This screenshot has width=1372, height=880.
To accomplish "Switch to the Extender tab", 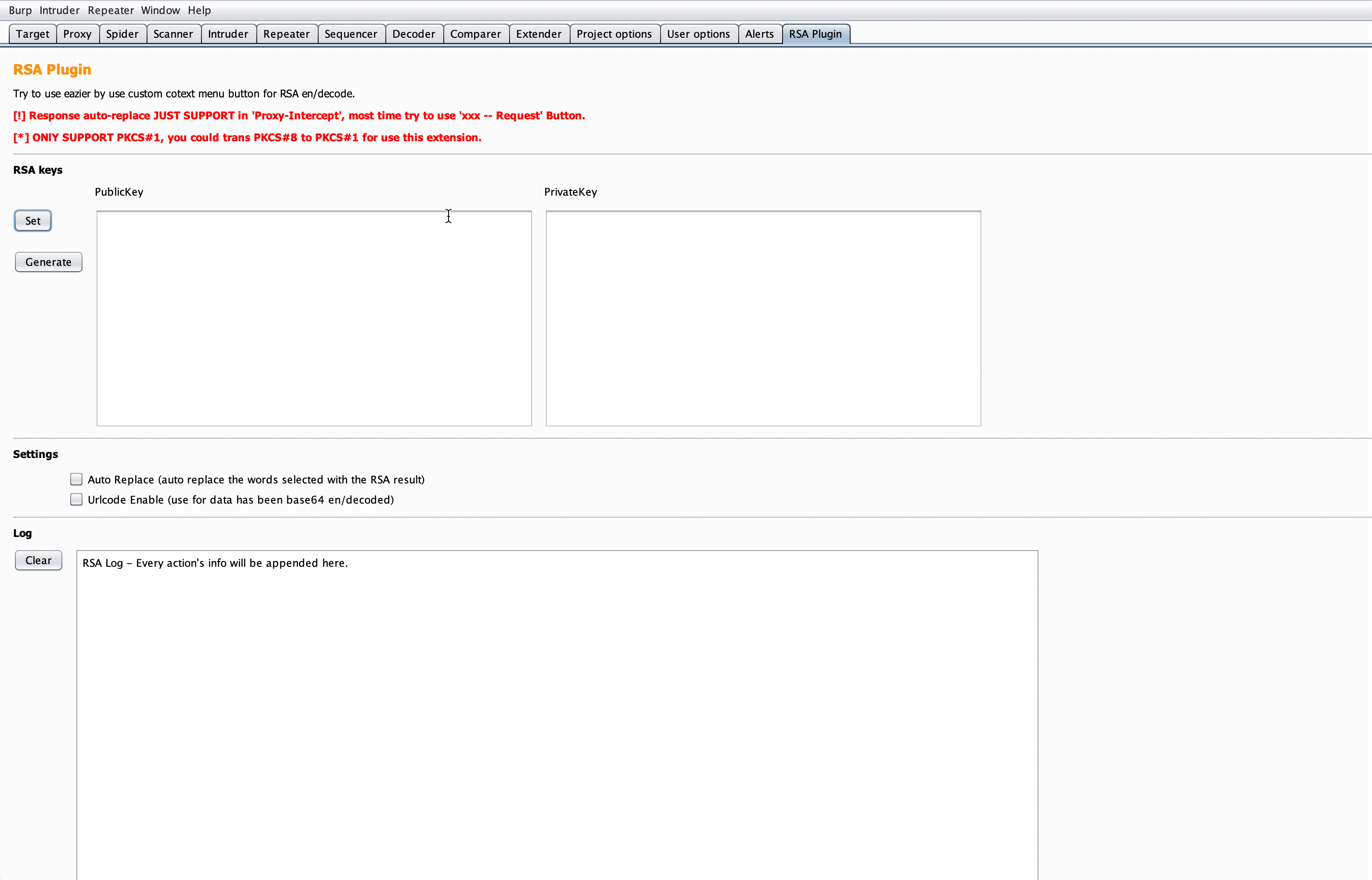I will click(x=539, y=34).
